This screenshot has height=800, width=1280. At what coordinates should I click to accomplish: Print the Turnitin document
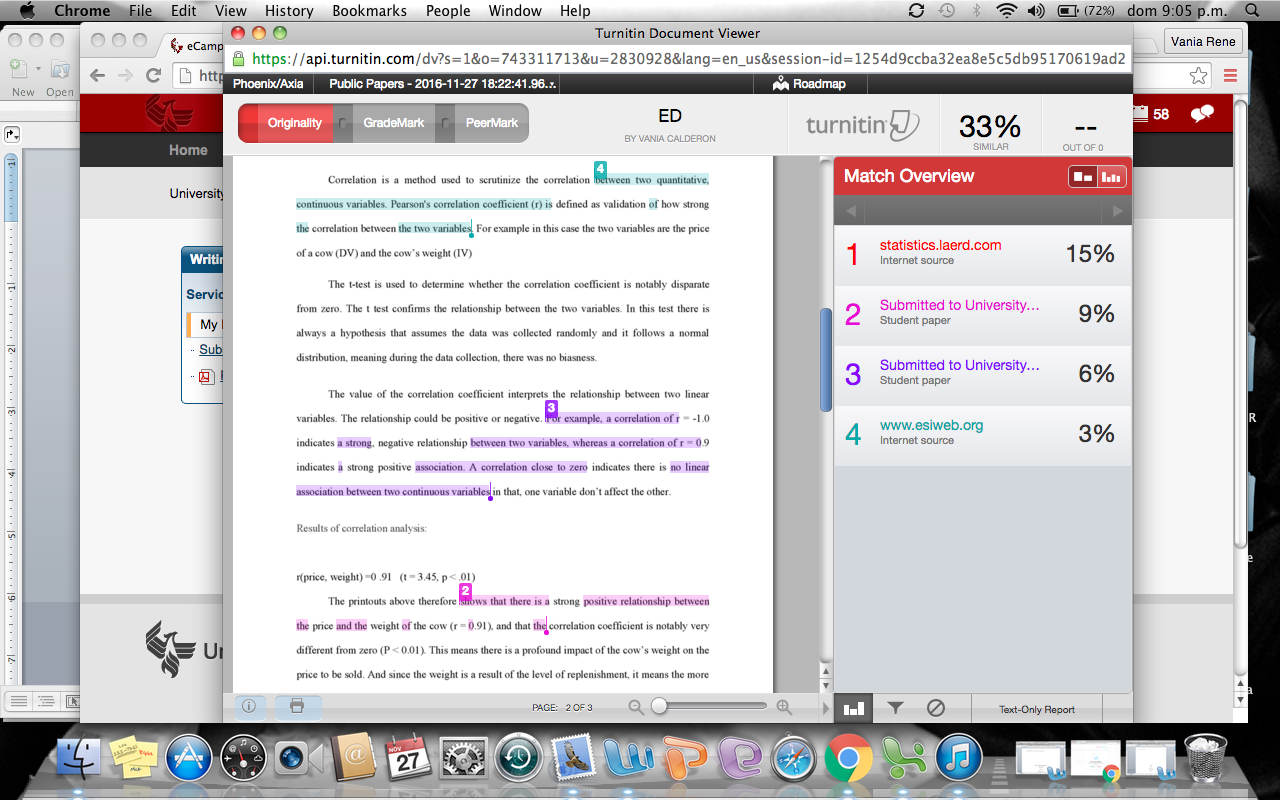tap(297, 707)
